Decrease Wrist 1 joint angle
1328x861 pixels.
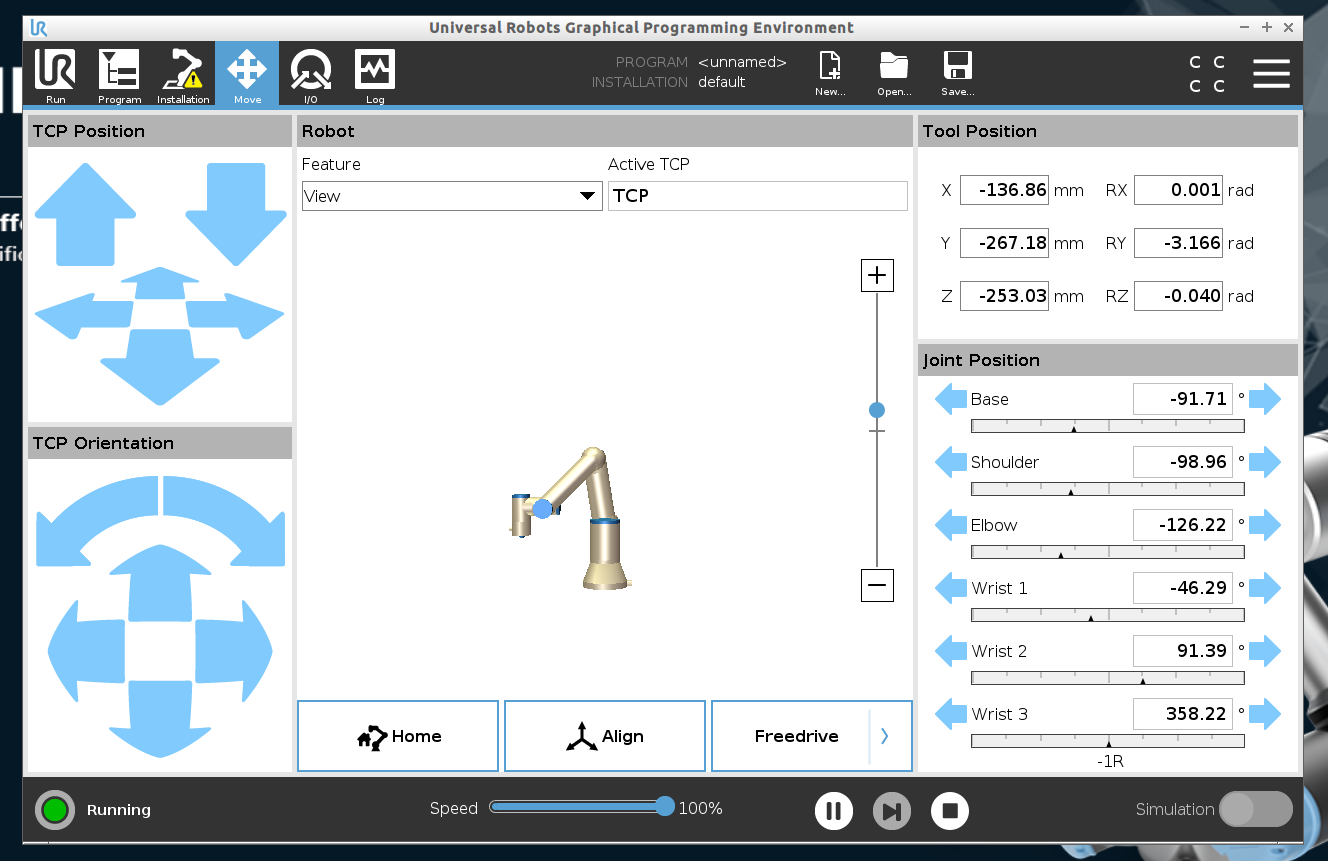click(x=951, y=588)
